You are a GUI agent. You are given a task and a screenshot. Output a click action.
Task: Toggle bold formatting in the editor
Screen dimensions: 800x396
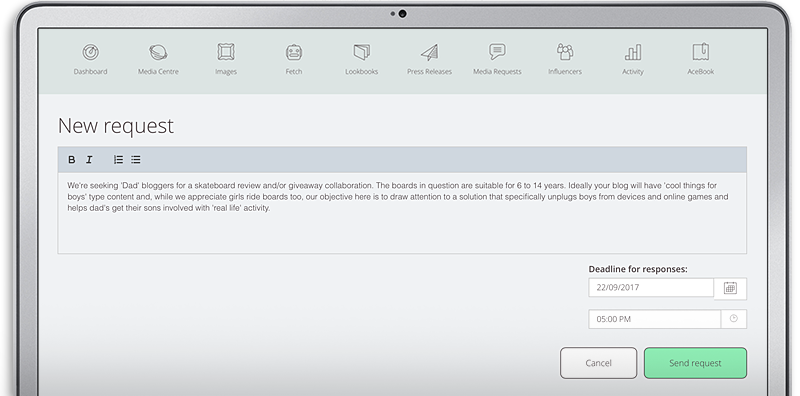(71, 160)
